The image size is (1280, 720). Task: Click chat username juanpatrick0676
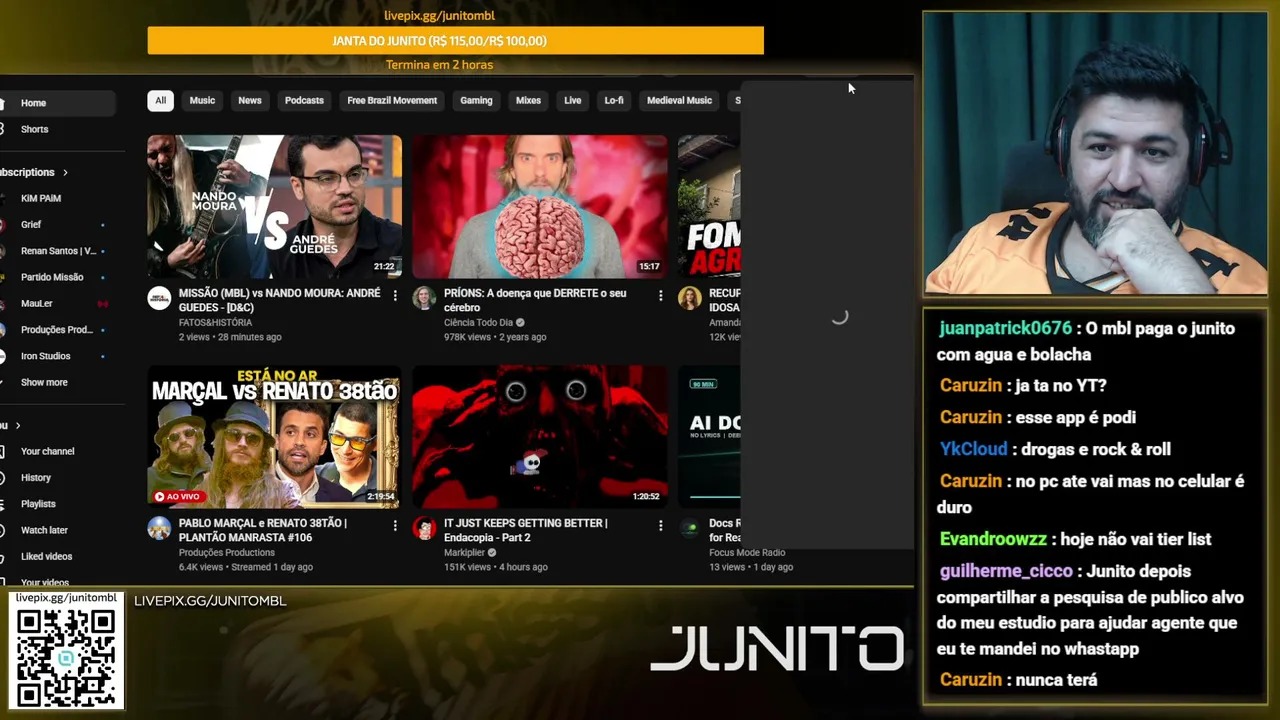(x=1006, y=328)
